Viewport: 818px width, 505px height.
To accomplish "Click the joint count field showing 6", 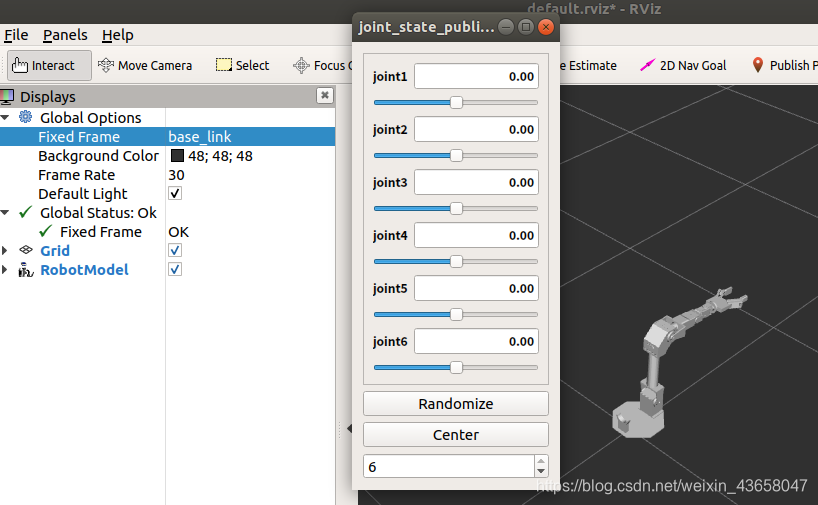I will (x=449, y=466).
